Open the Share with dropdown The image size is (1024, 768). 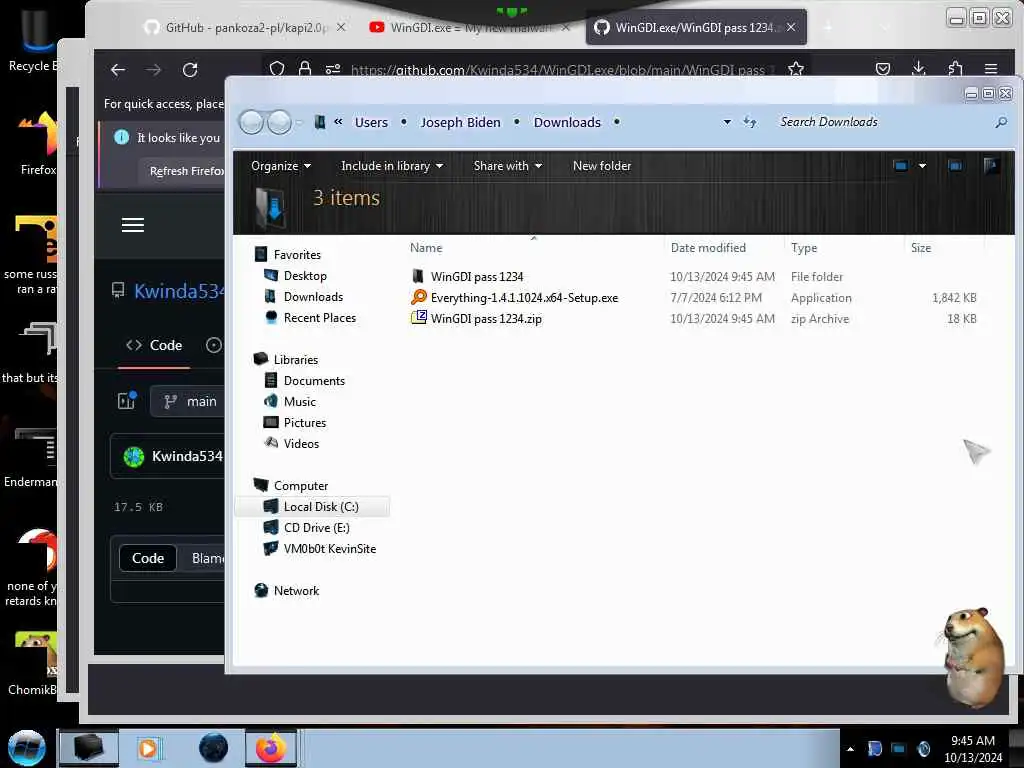(x=507, y=166)
